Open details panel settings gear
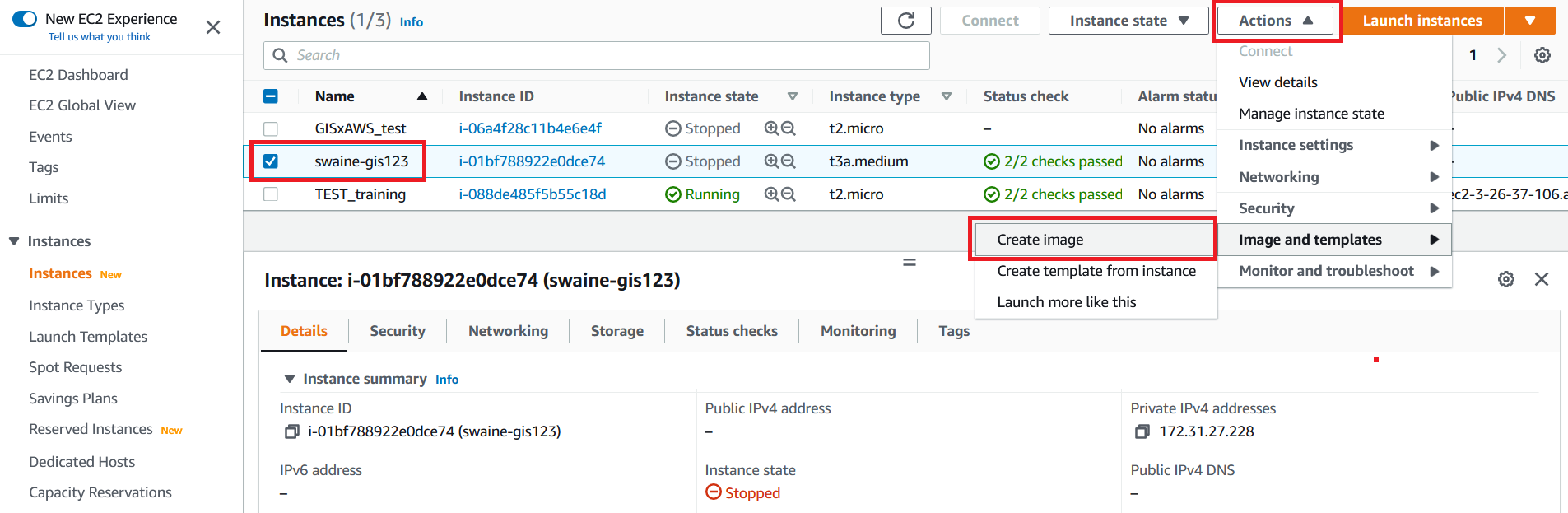This screenshot has width=1568, height=513. [x=1506, y=279]
